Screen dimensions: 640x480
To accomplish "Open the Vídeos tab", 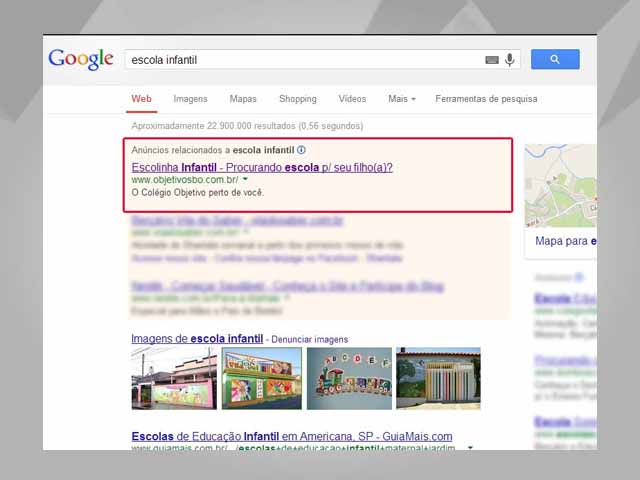I will [352, 99].
